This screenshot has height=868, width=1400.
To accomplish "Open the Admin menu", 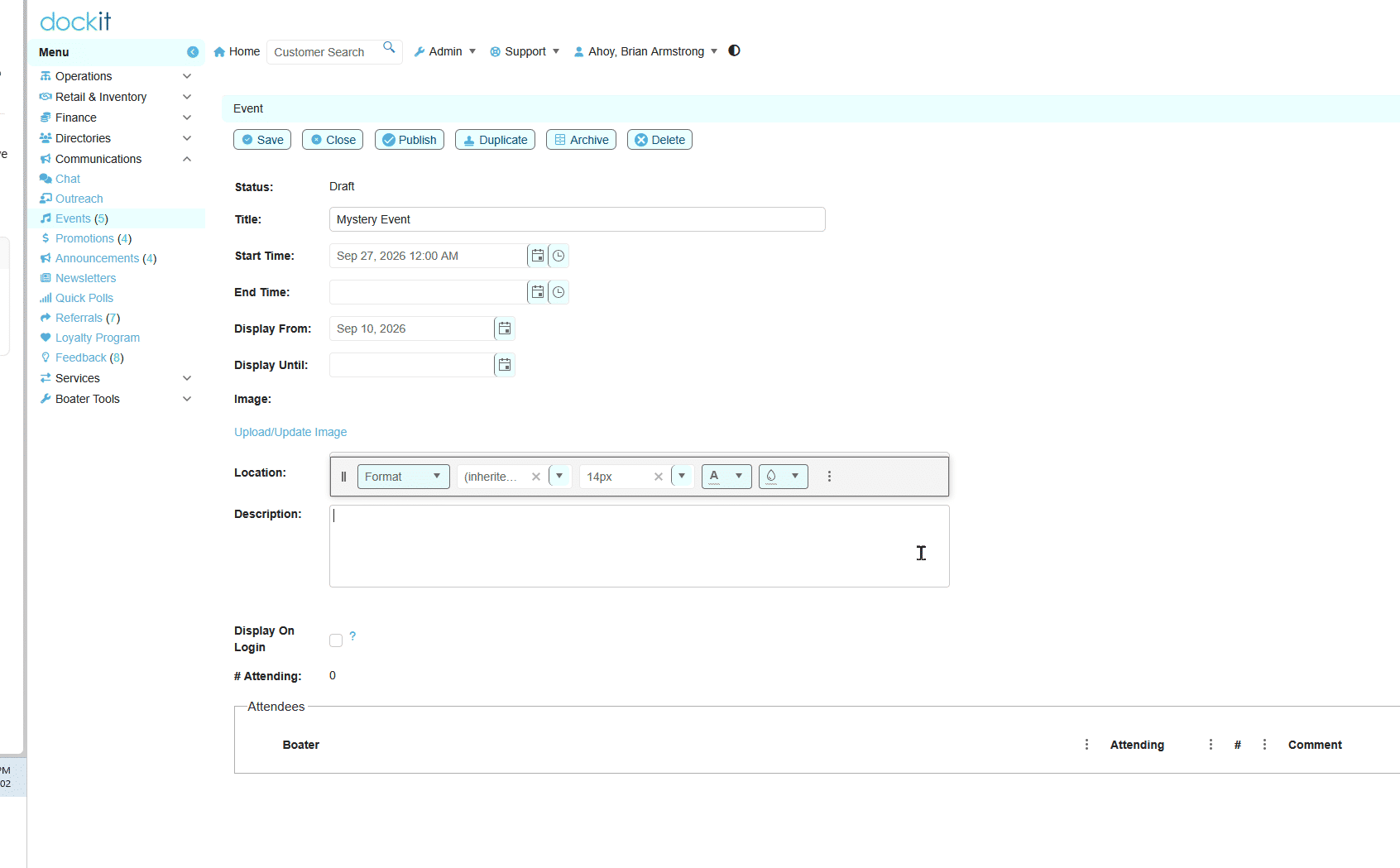I will [445, 51].
